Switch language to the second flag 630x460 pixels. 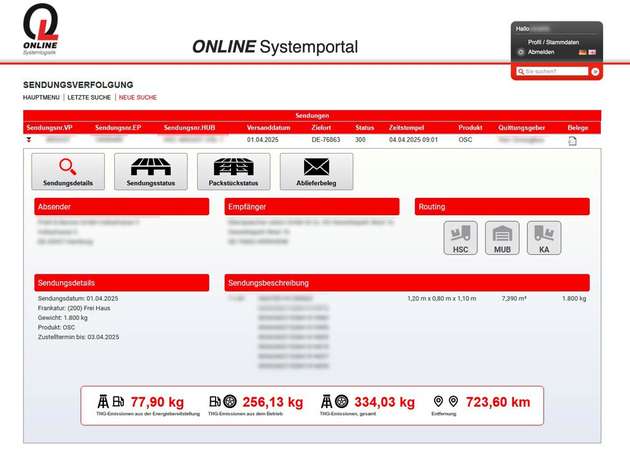tap(592, 52)
